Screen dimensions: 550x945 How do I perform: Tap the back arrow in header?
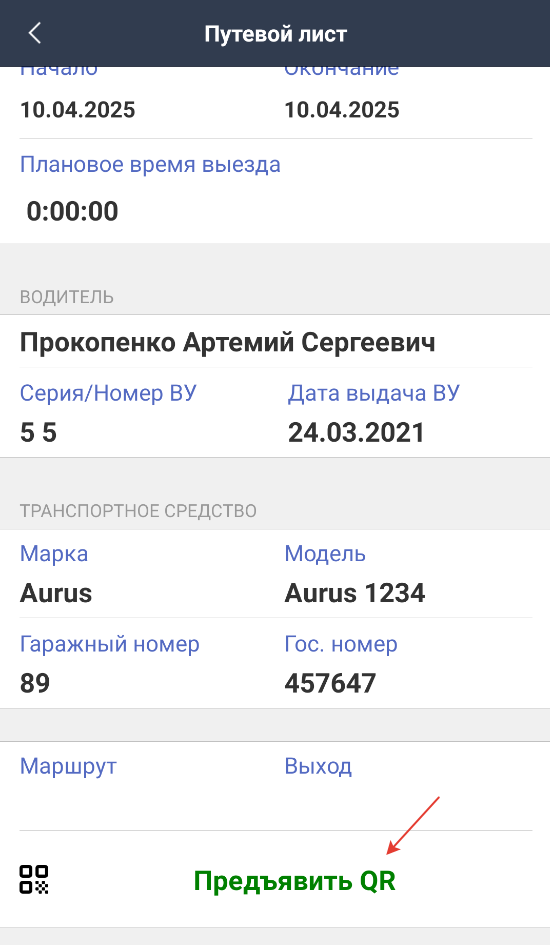(34, 33)
